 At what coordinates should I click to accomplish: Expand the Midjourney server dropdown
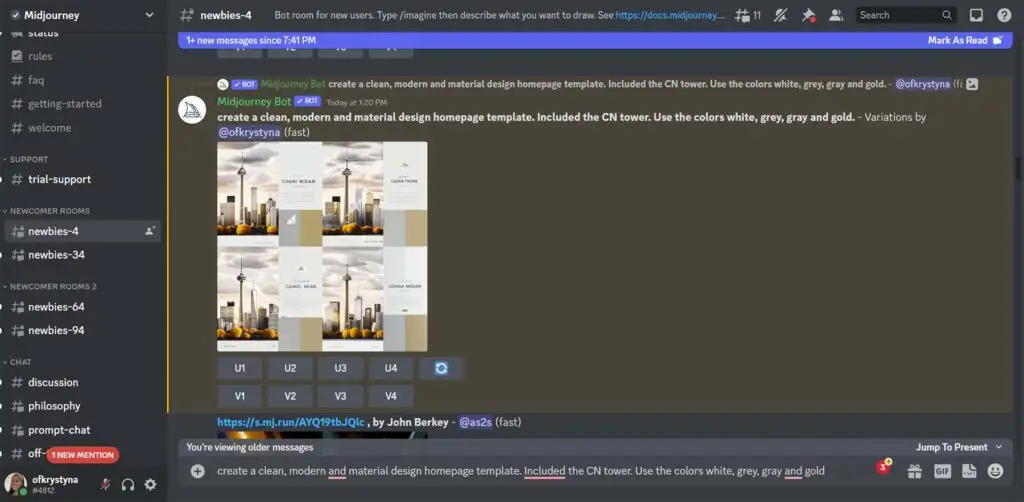click(x=150, y=15)
